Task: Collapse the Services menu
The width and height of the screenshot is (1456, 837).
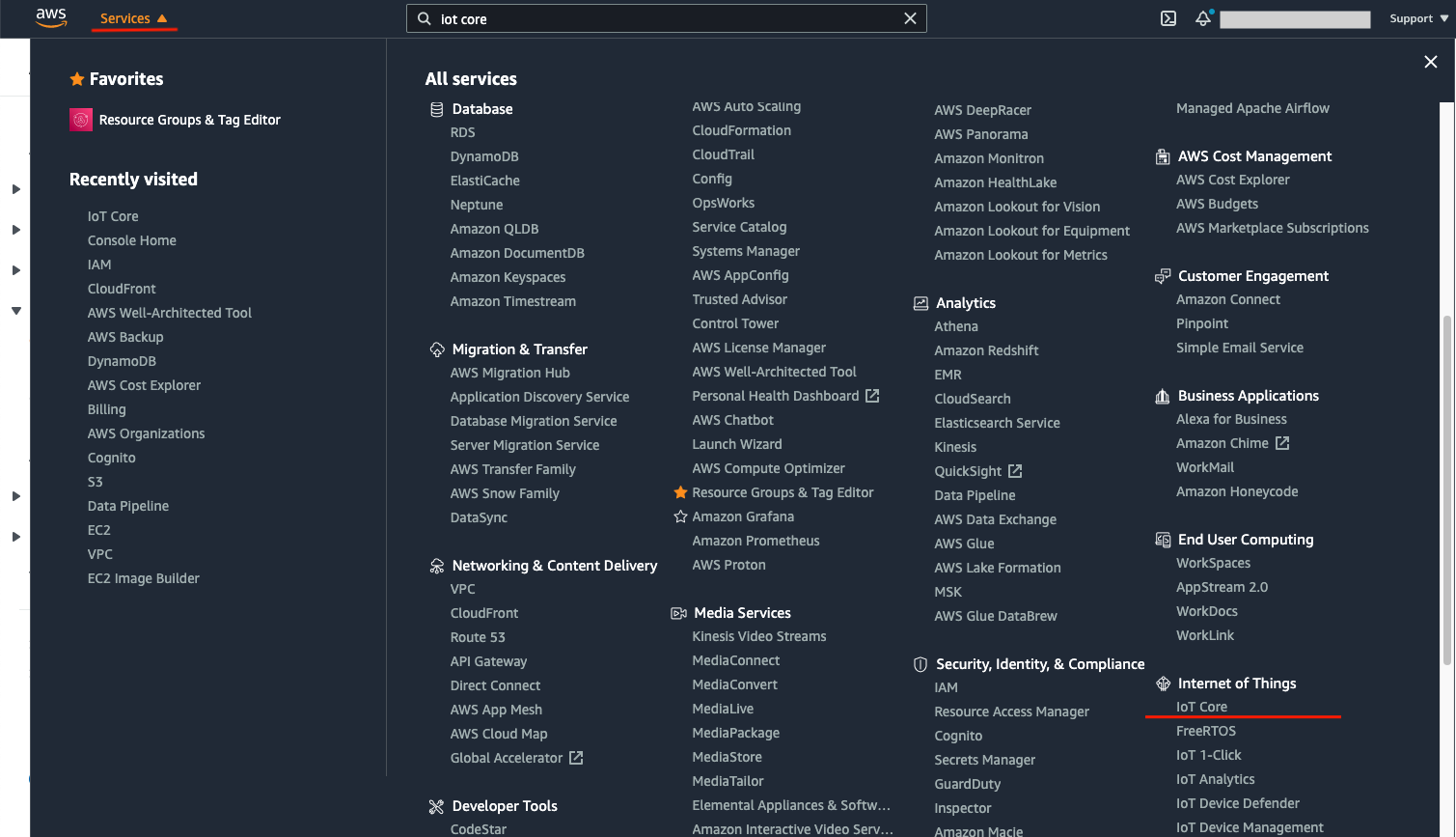Action: [134, 18]
